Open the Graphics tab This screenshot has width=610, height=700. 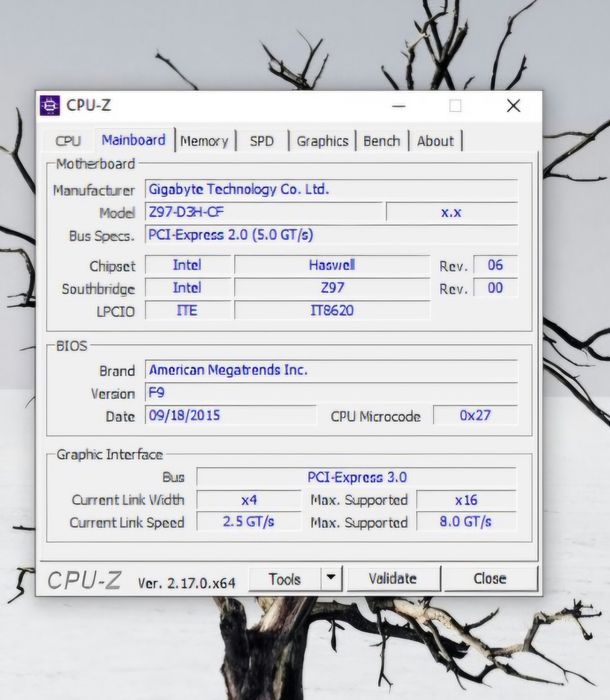(322, 142)
